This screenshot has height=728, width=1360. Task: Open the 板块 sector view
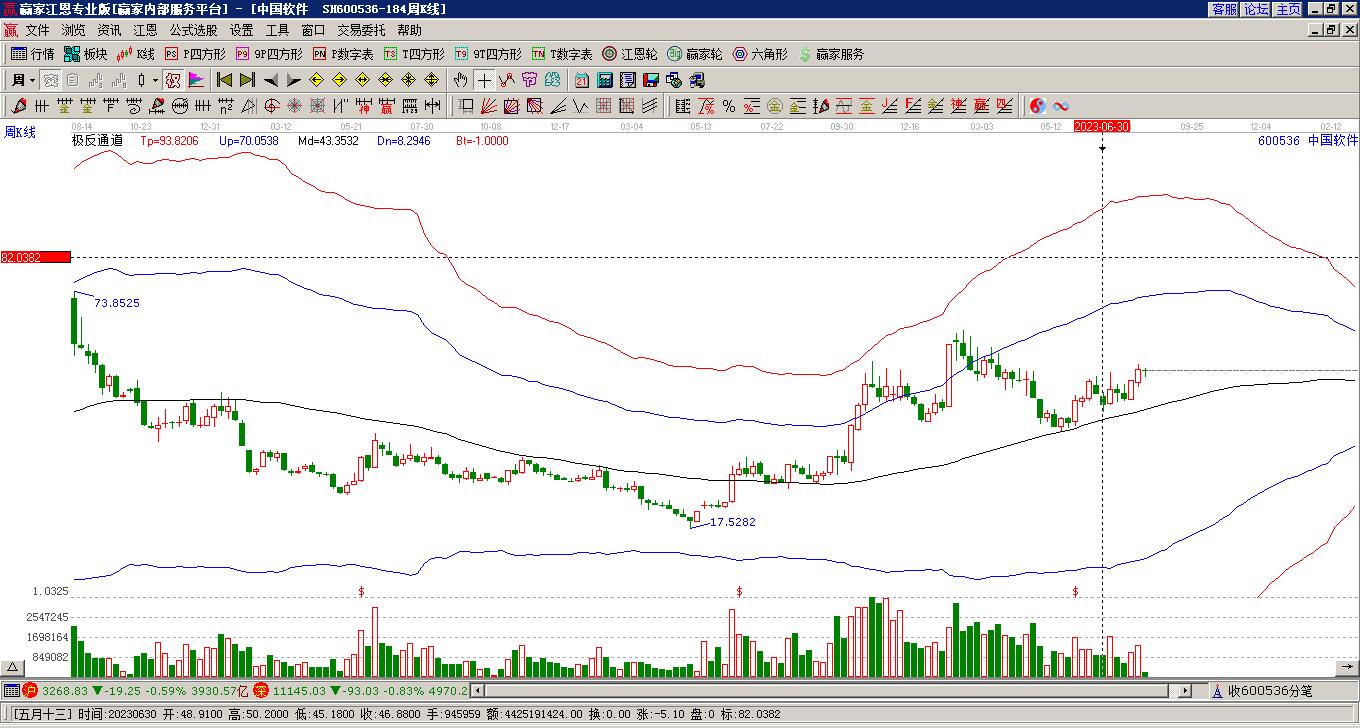pos(86,54)
